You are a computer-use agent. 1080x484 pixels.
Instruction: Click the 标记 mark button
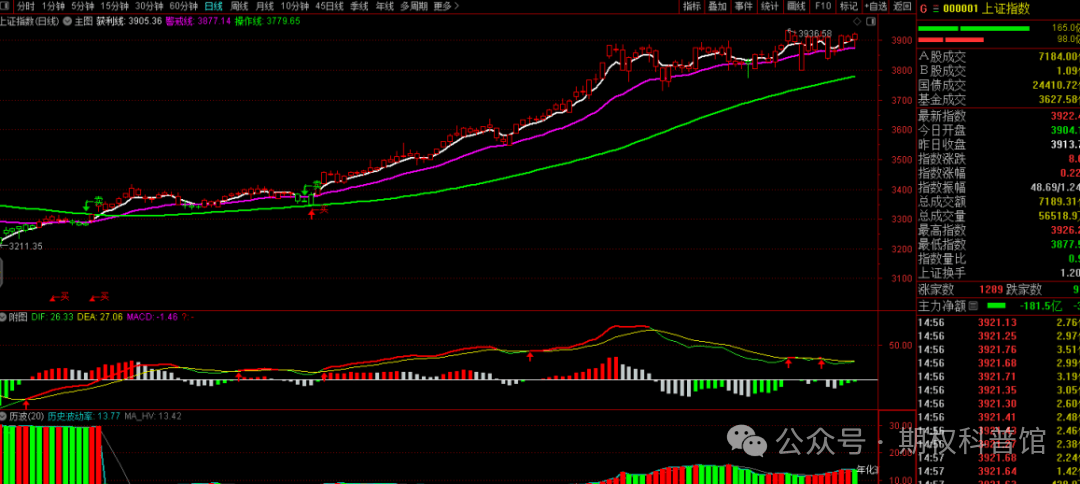(849, 6)
